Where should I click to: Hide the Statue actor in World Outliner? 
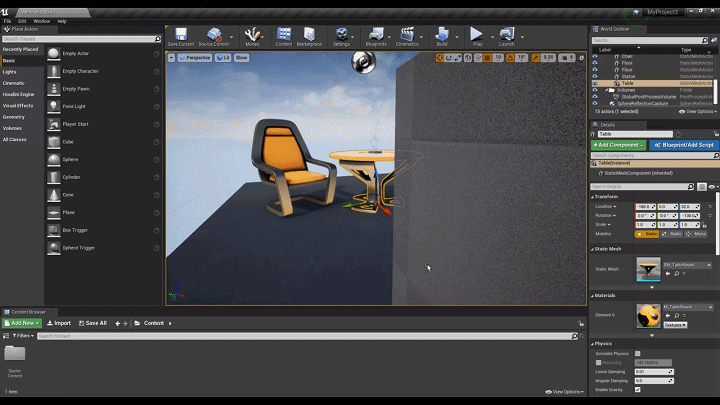[595, 77]
